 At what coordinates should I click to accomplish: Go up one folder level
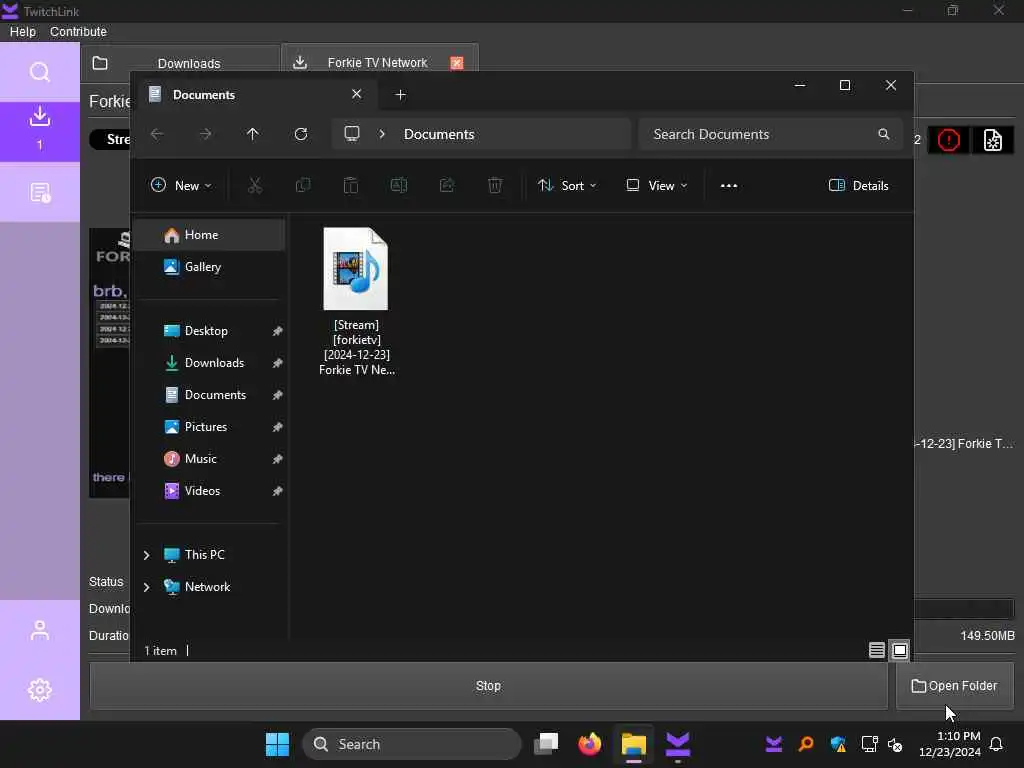[x=253, y=134]
